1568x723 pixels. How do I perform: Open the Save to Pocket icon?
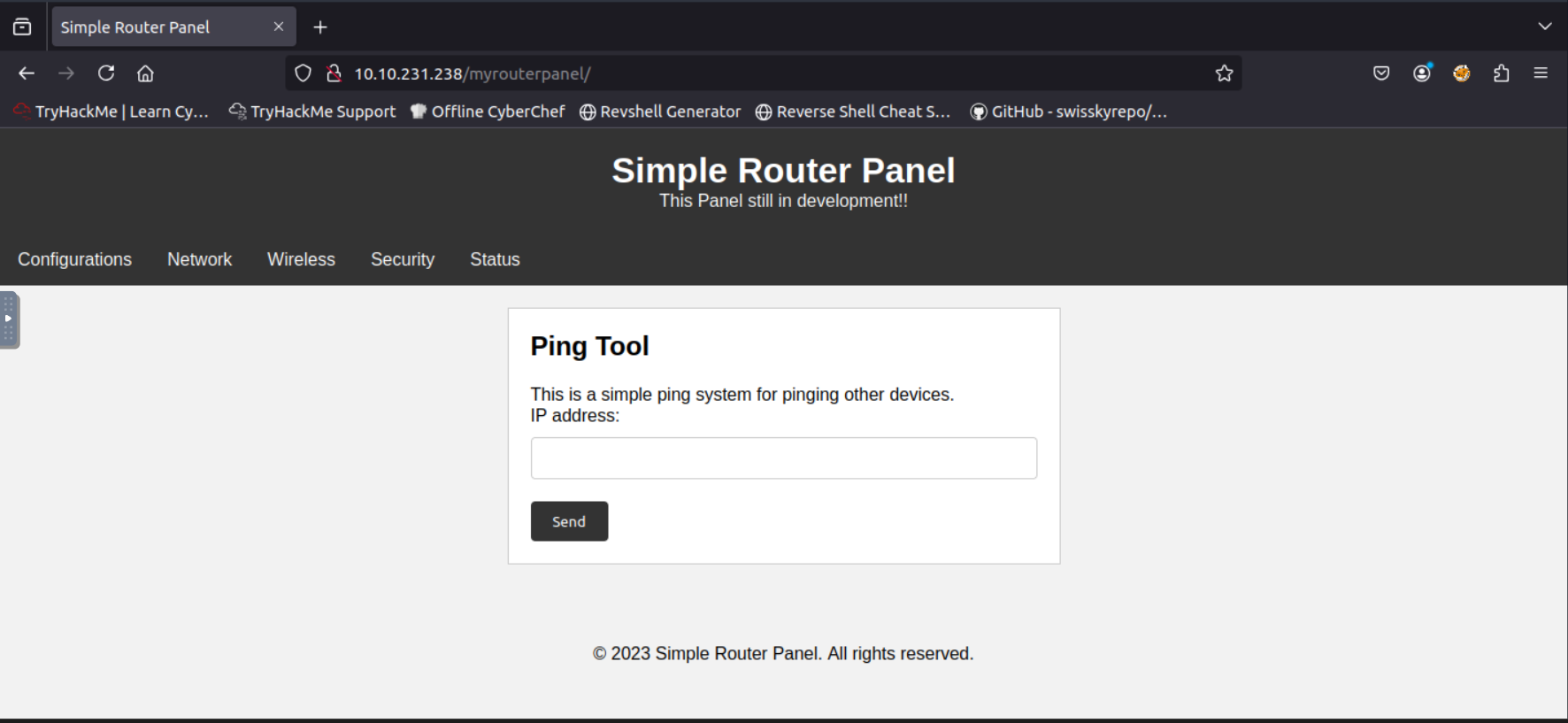coord(1381,73)
